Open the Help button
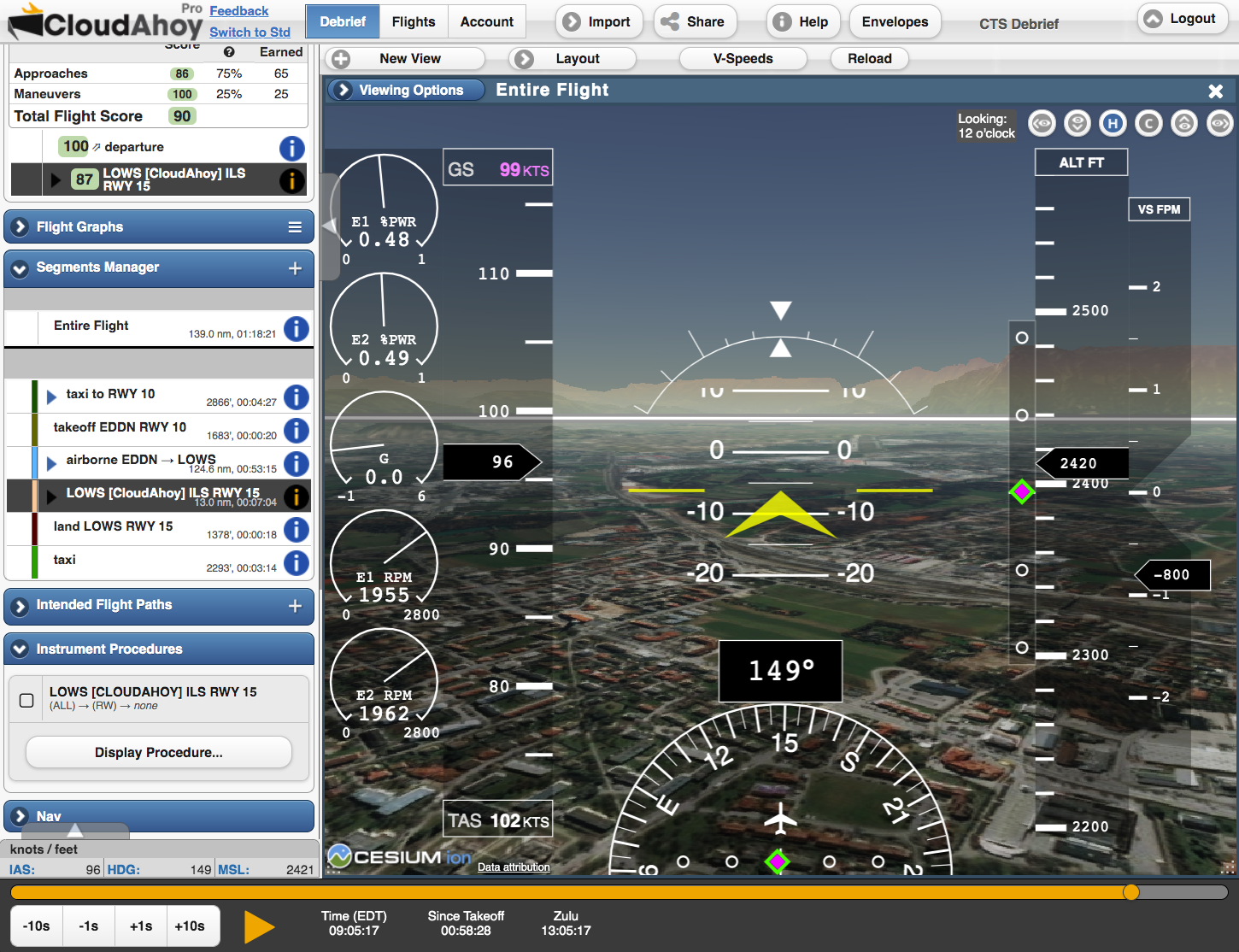The width and height of the screenshot is (1239, 952). coord(803,21)
